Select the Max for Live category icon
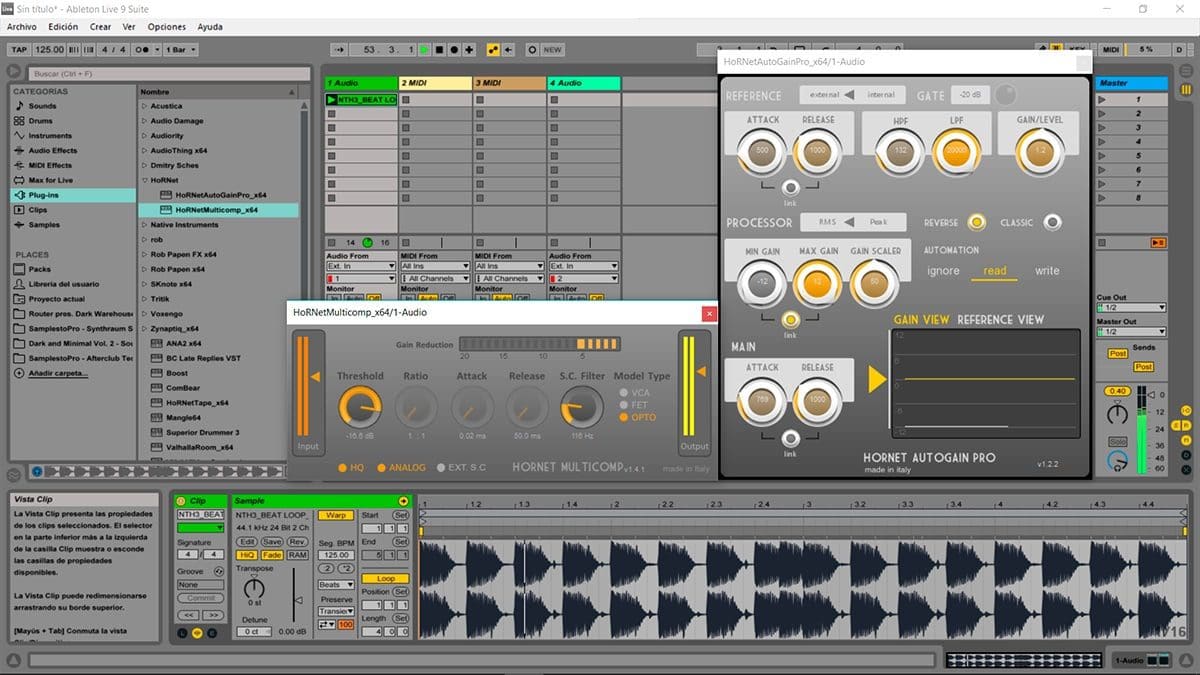1200x675 pixels. coord(18,180)
